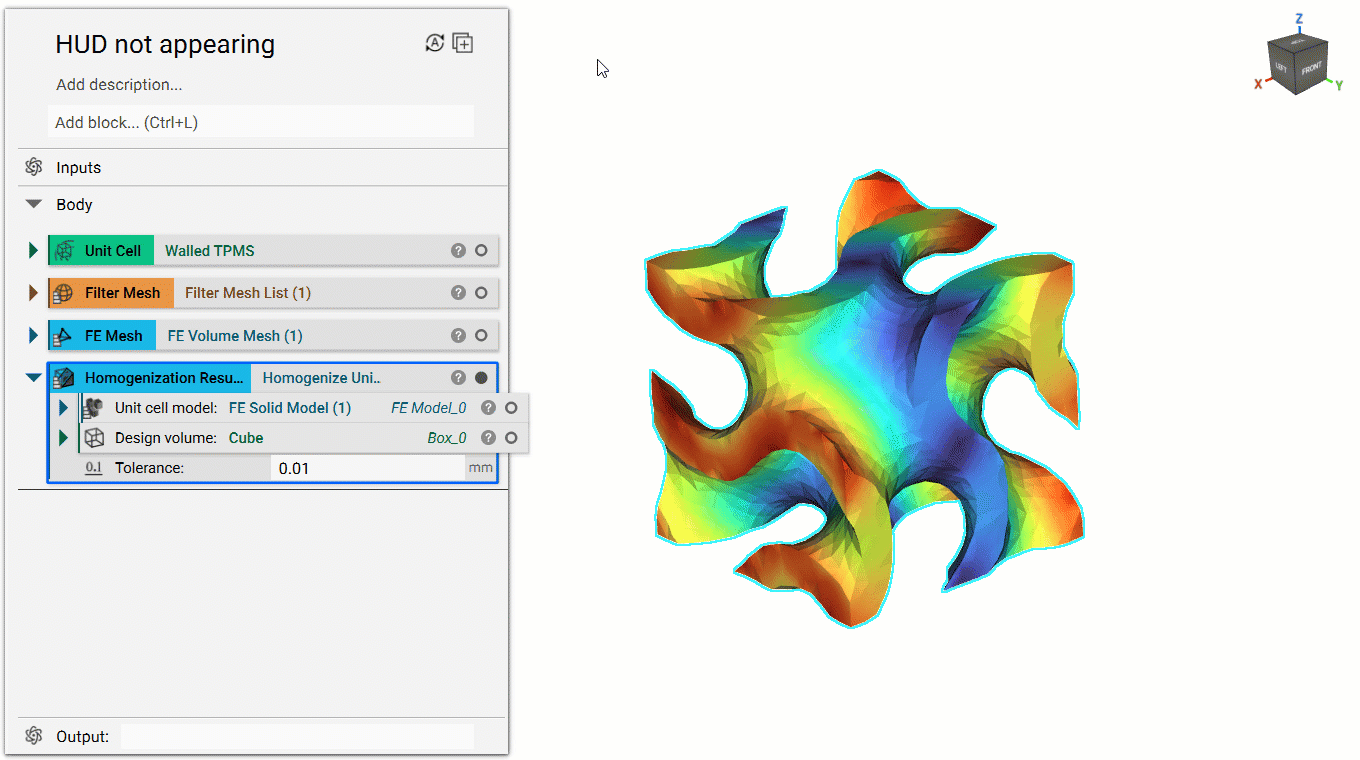Click the view orientation cube
1360x760 pixels.
coord(1298,65)
